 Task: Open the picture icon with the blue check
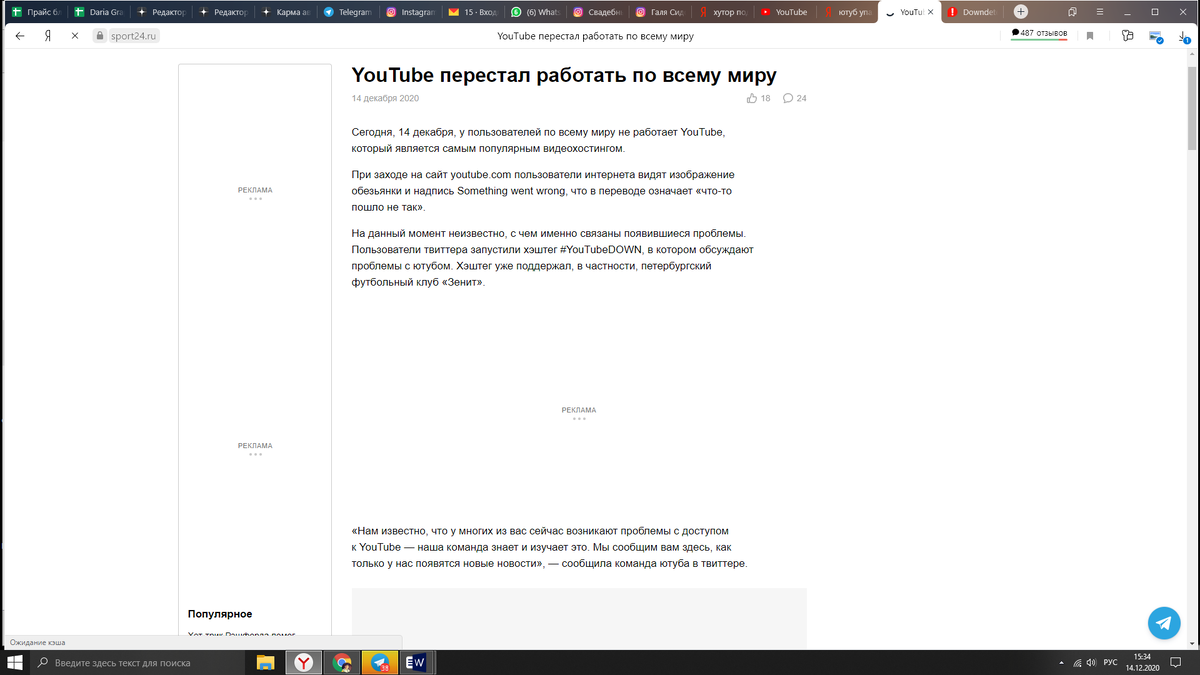pyautogui.click(x=1156, y=36)
